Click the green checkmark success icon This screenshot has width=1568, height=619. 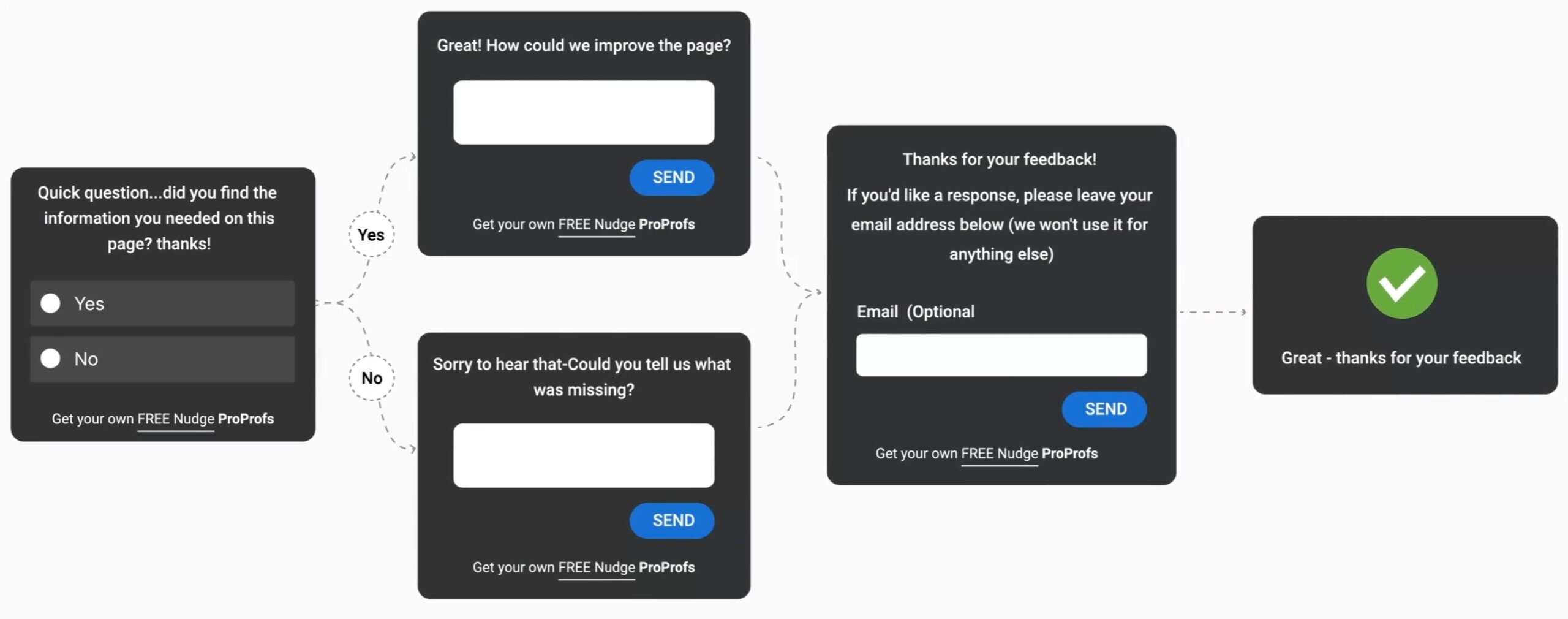click(x=1401, y=283)
